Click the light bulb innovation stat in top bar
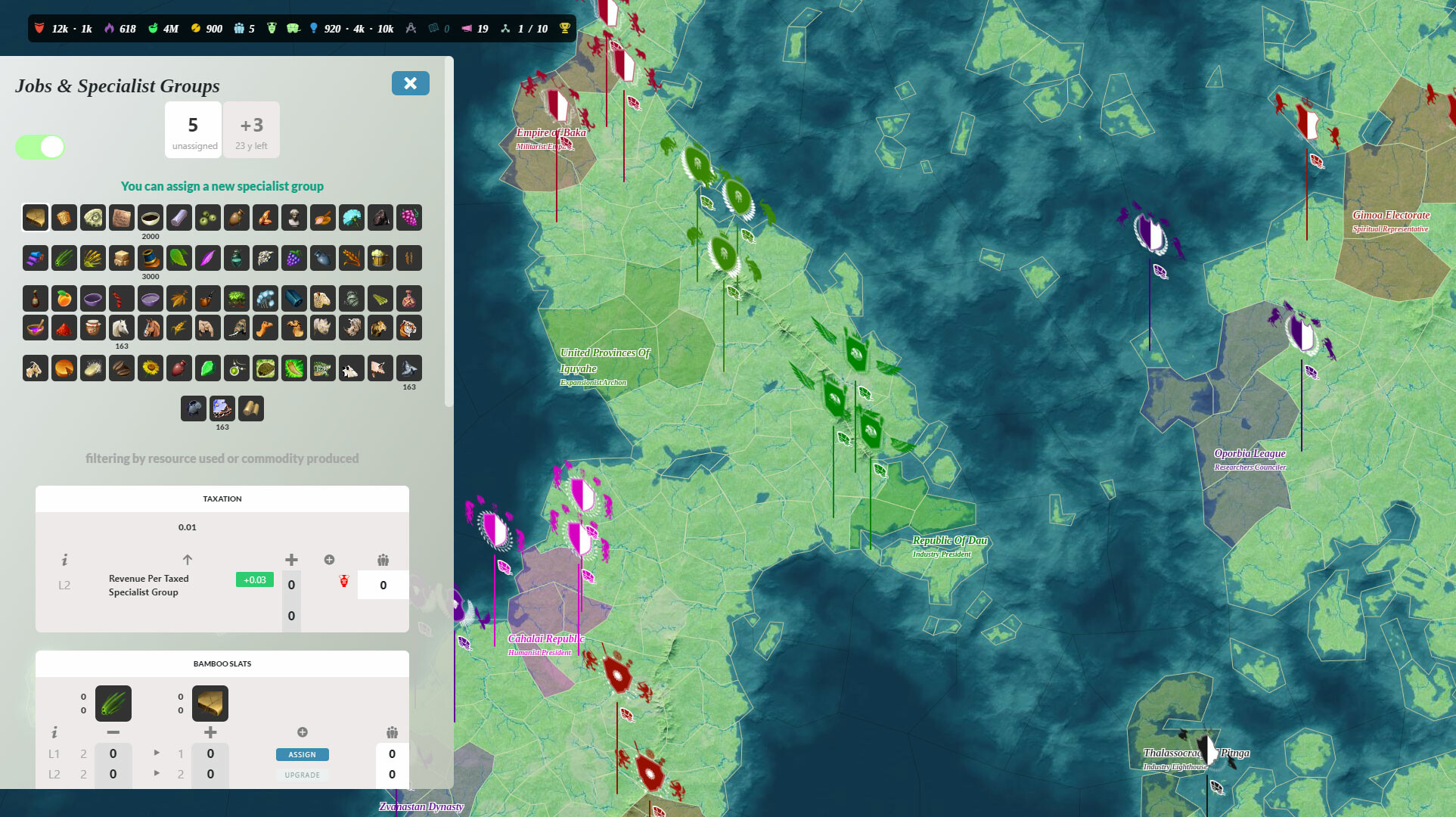1456x817 pixels. [314, 28]
